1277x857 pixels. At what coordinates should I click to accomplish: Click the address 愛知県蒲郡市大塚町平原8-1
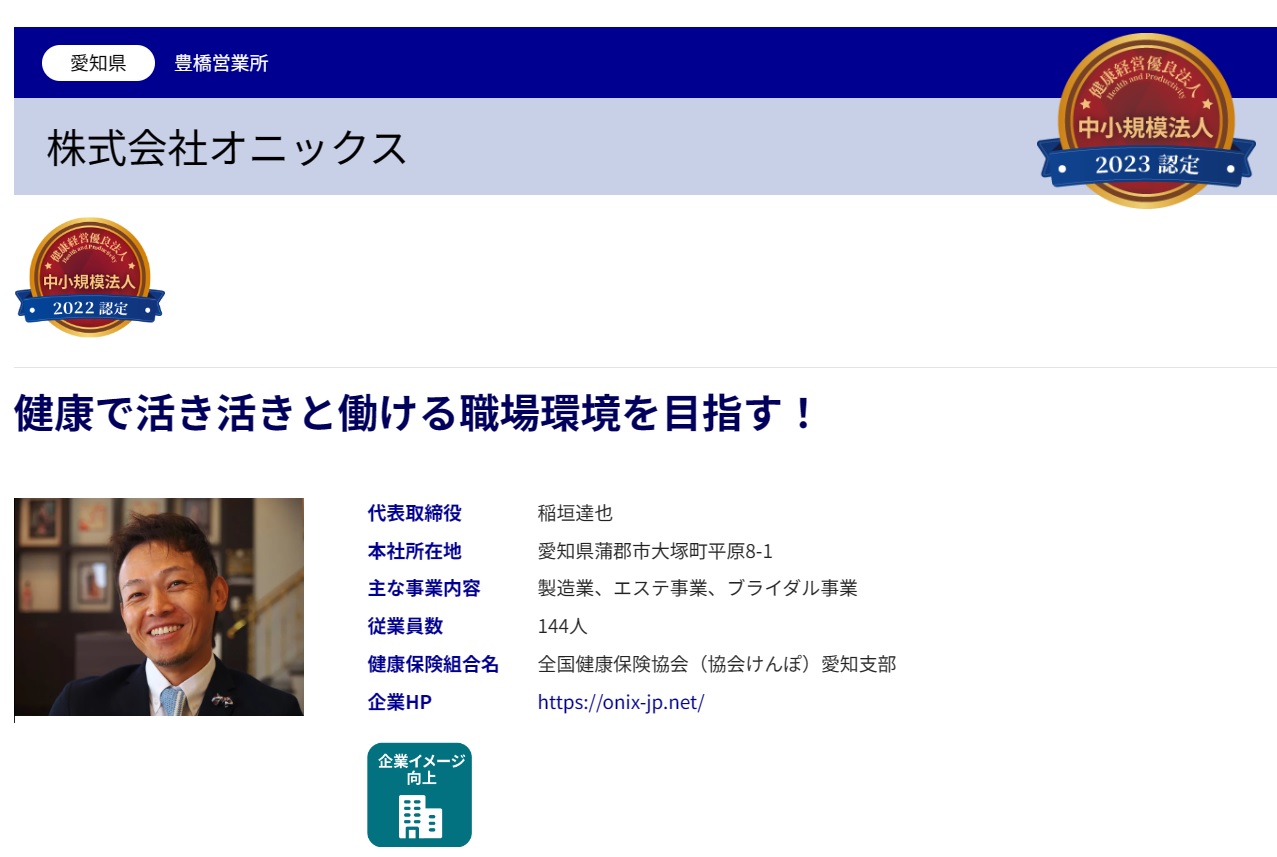(x=655, y=552)
